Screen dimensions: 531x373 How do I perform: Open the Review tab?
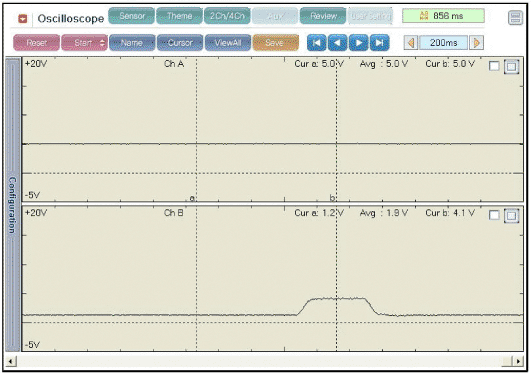(x=323, y=16)
